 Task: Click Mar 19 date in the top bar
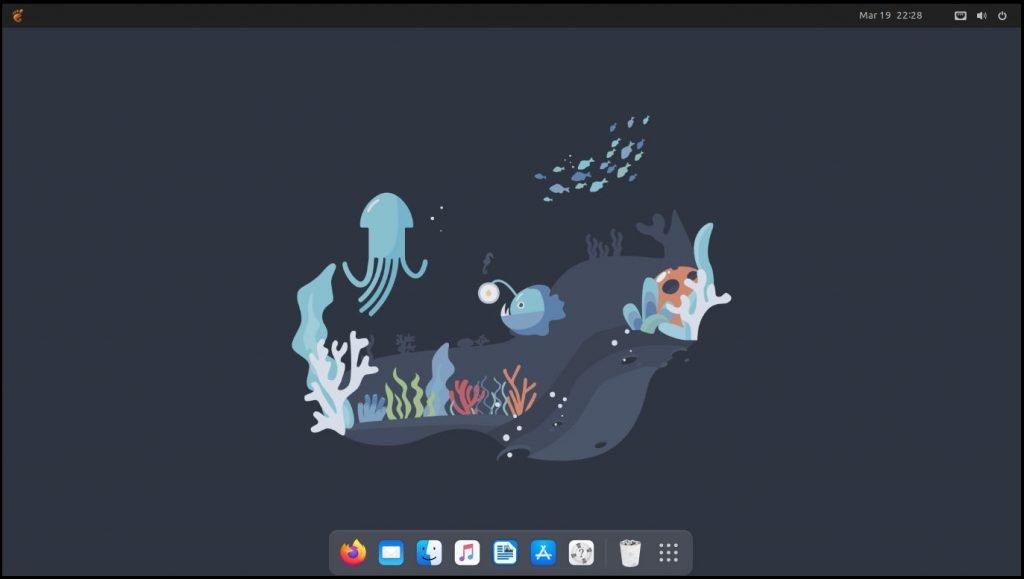(x=873, y=15)
